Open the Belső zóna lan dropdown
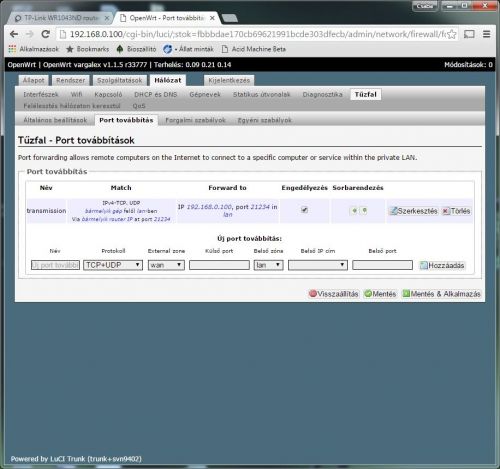The width and height of the screenshot is (500, 469). pyautogui.click(x=268, y=265)
